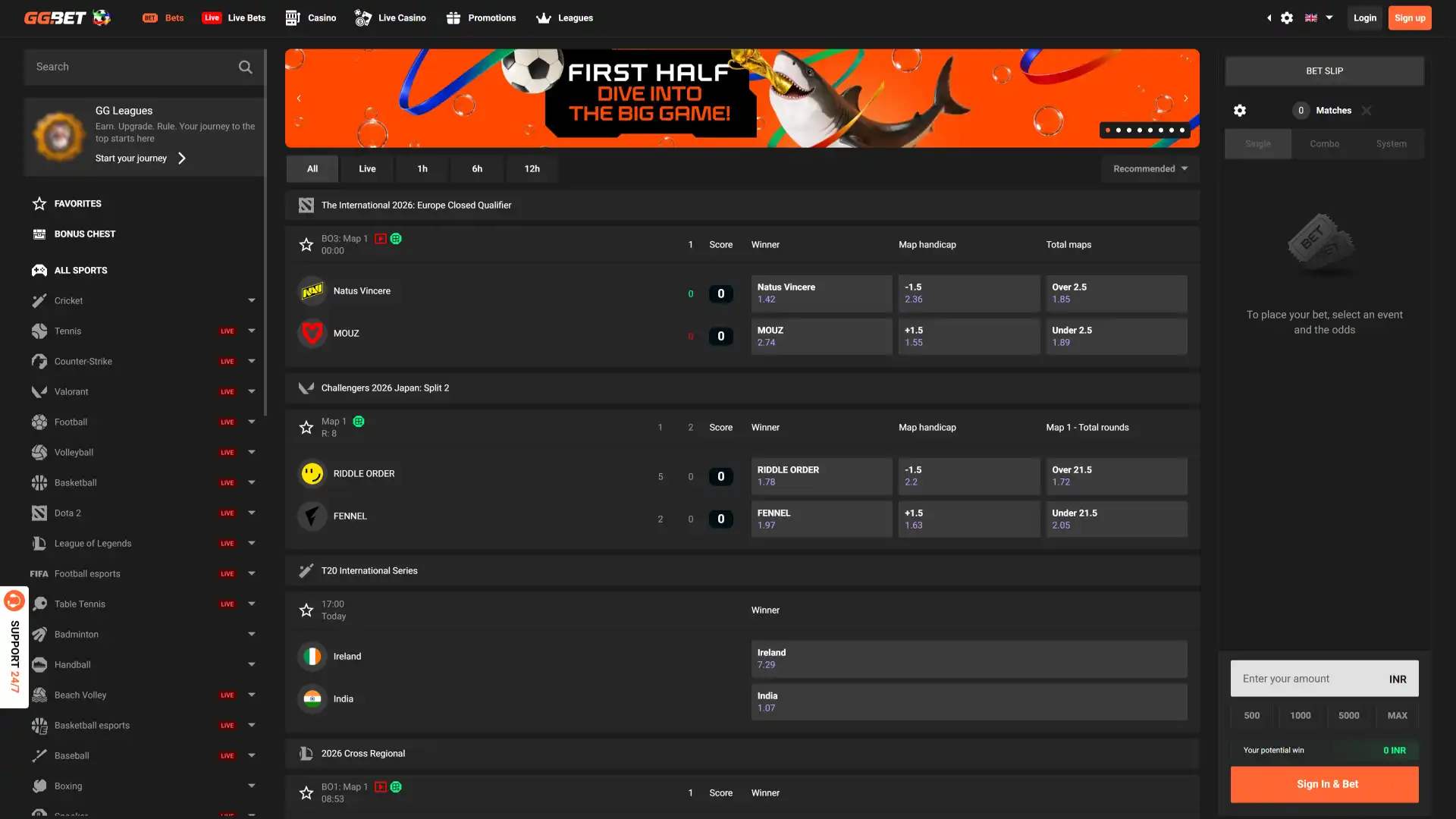Open stats icon beside BO3 Map 1
This screenshot has width=1456, height=819.
396,238
